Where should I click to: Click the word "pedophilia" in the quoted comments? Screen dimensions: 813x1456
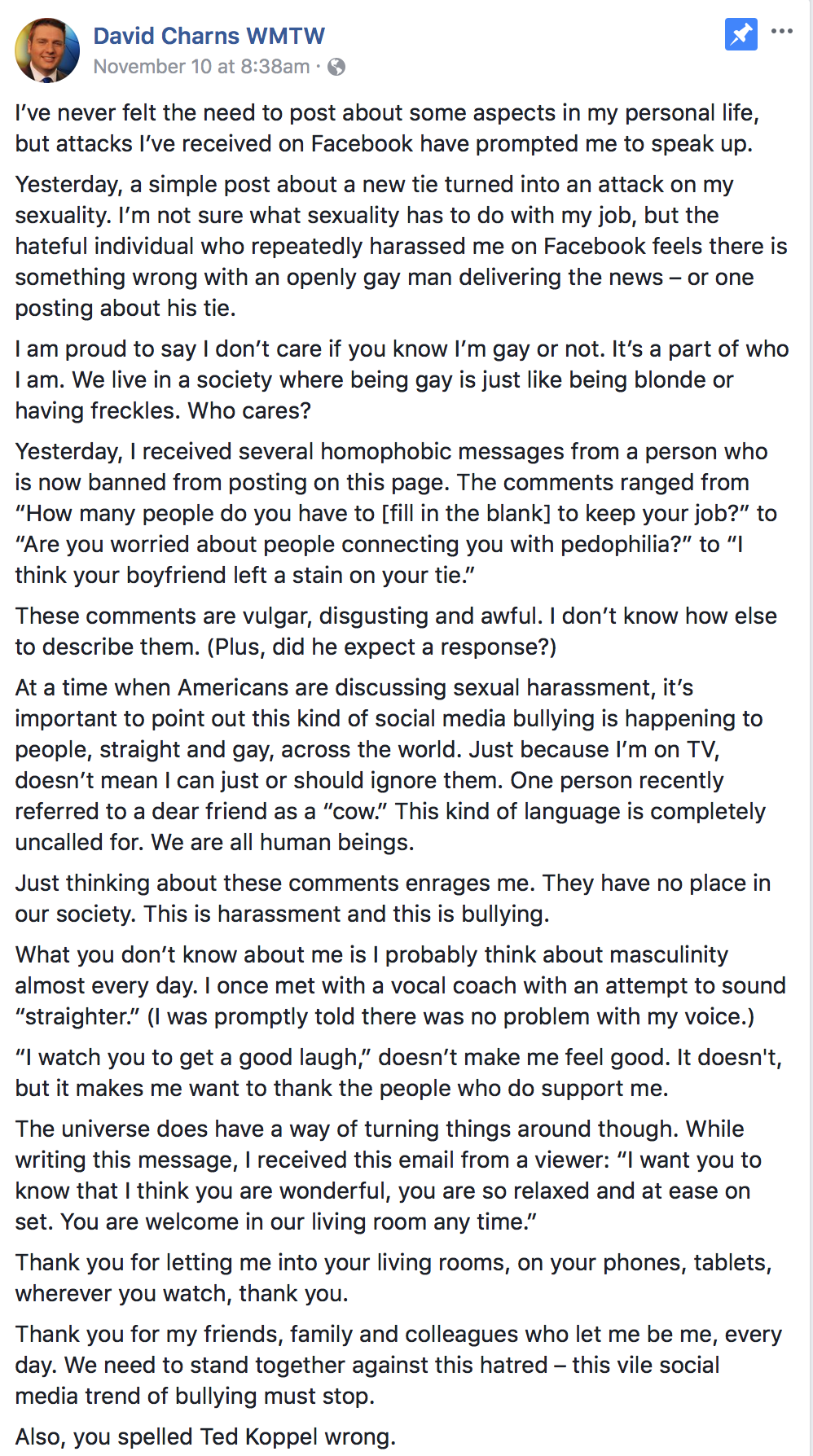click(610, 544)
